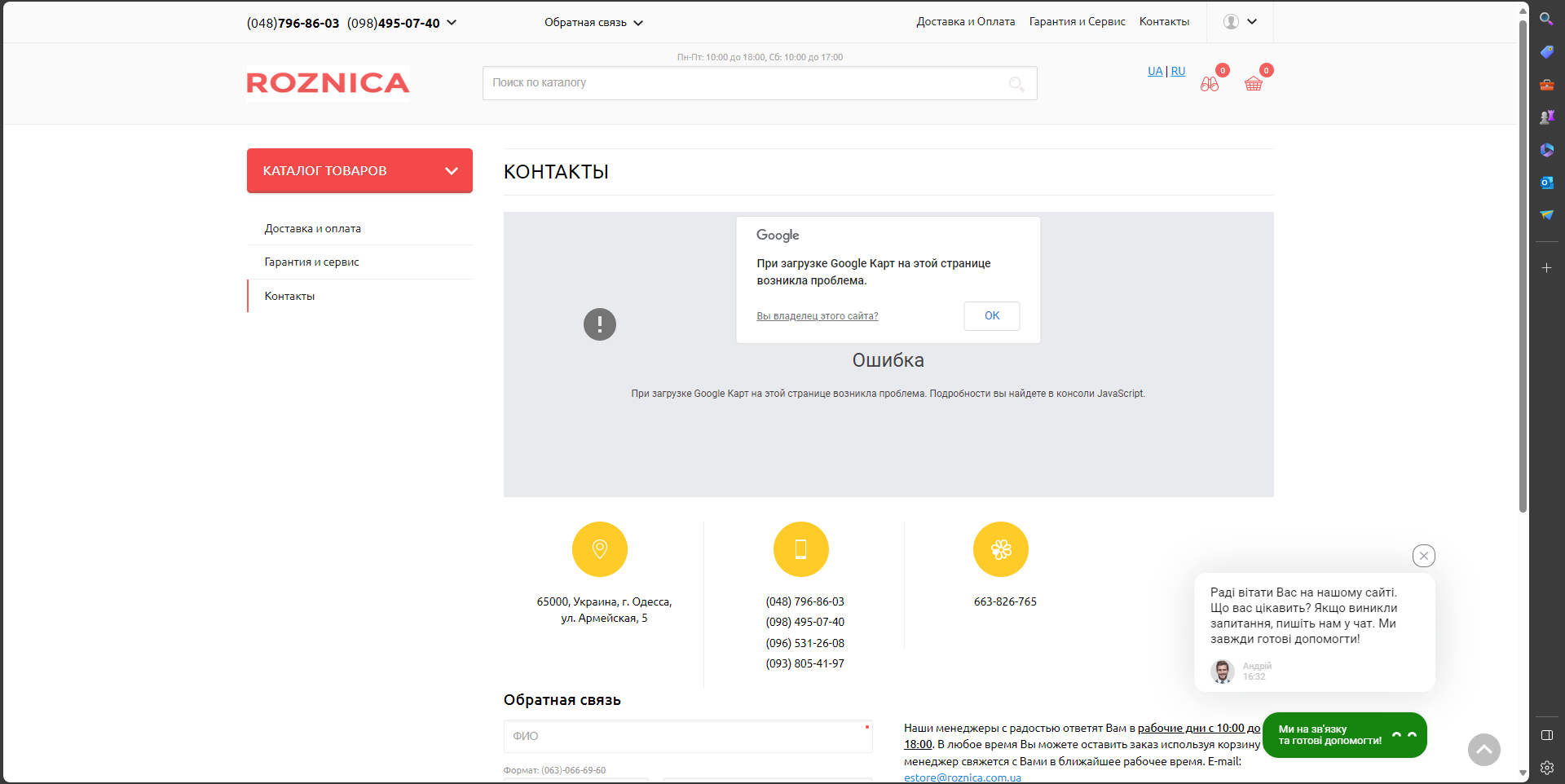
Task: Open browser sidebar search icon
Action: click(x=1546, y=19)
